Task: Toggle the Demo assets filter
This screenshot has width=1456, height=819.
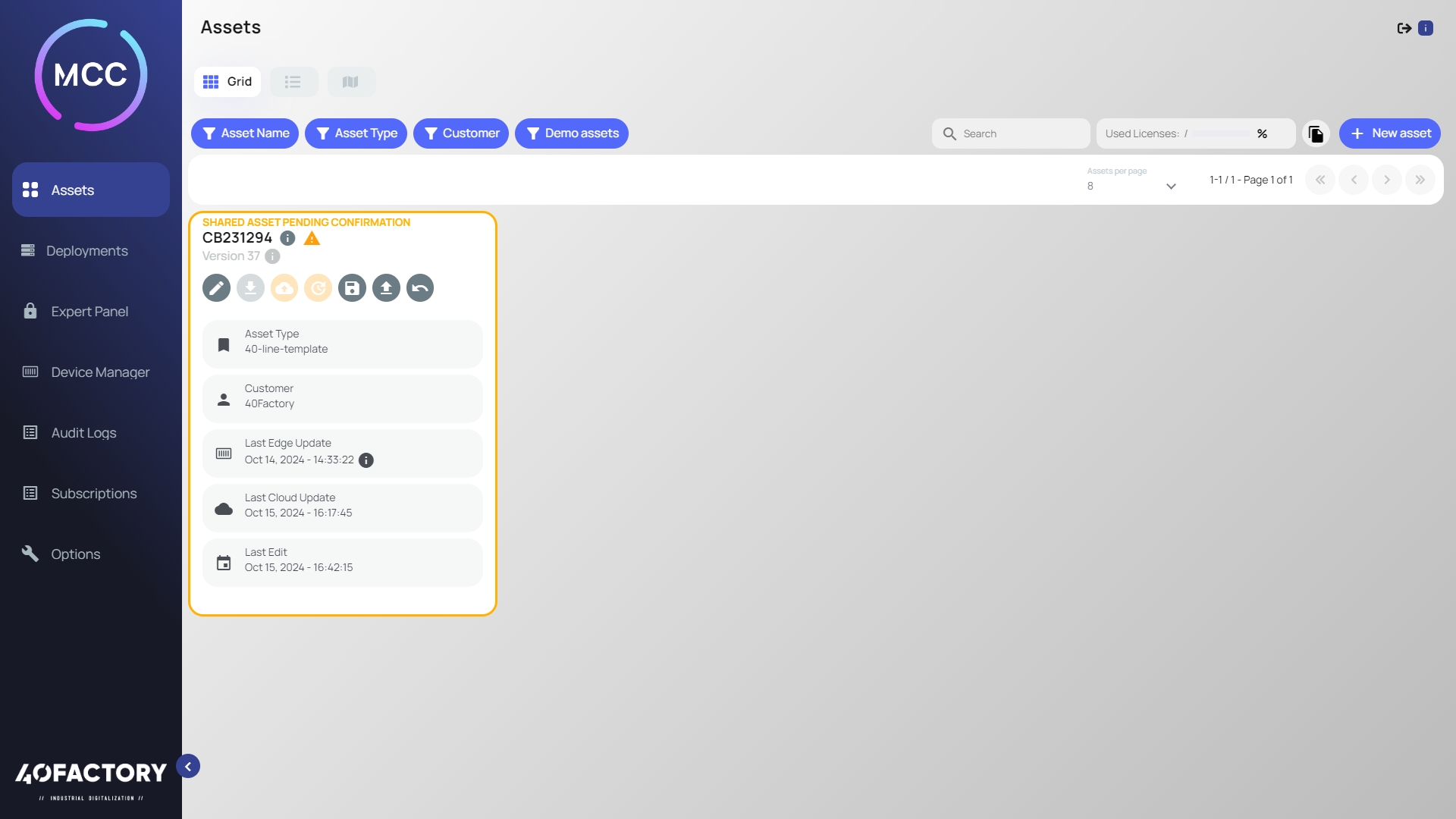Action: point(572,133)
